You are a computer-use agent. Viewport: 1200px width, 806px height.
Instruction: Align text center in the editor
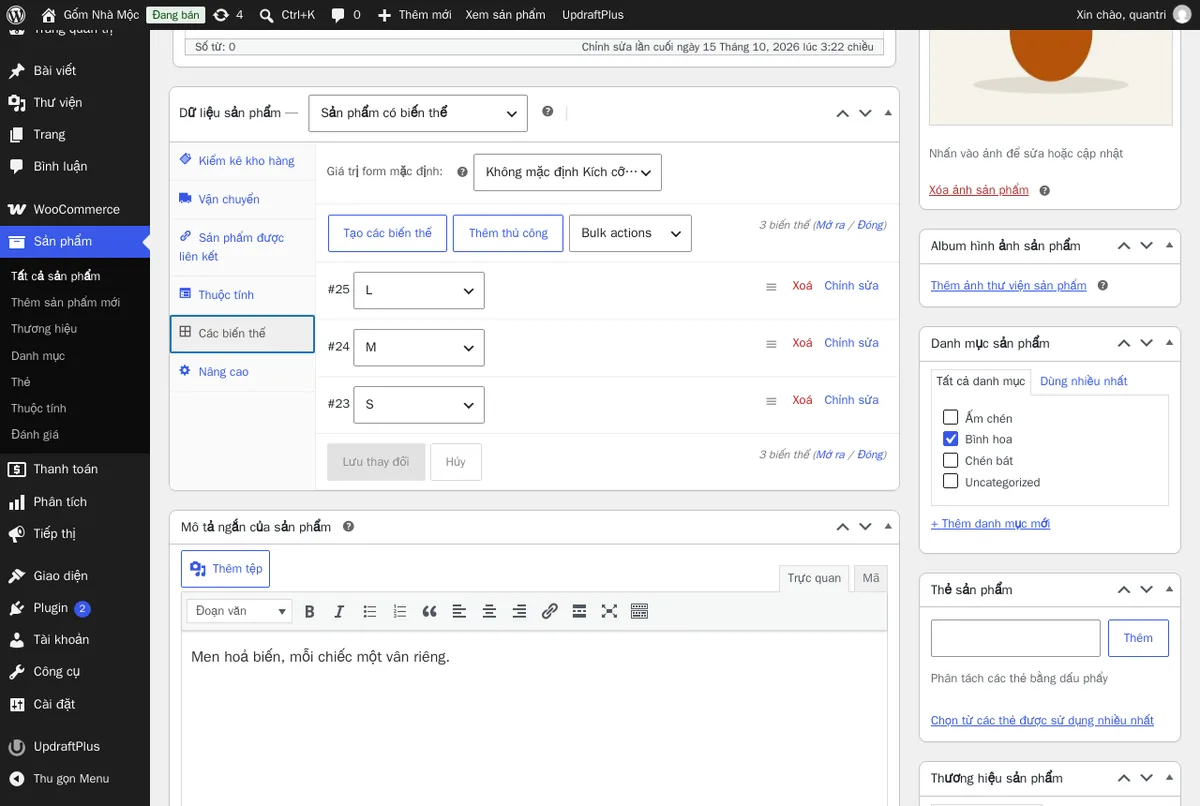[489, 611]
